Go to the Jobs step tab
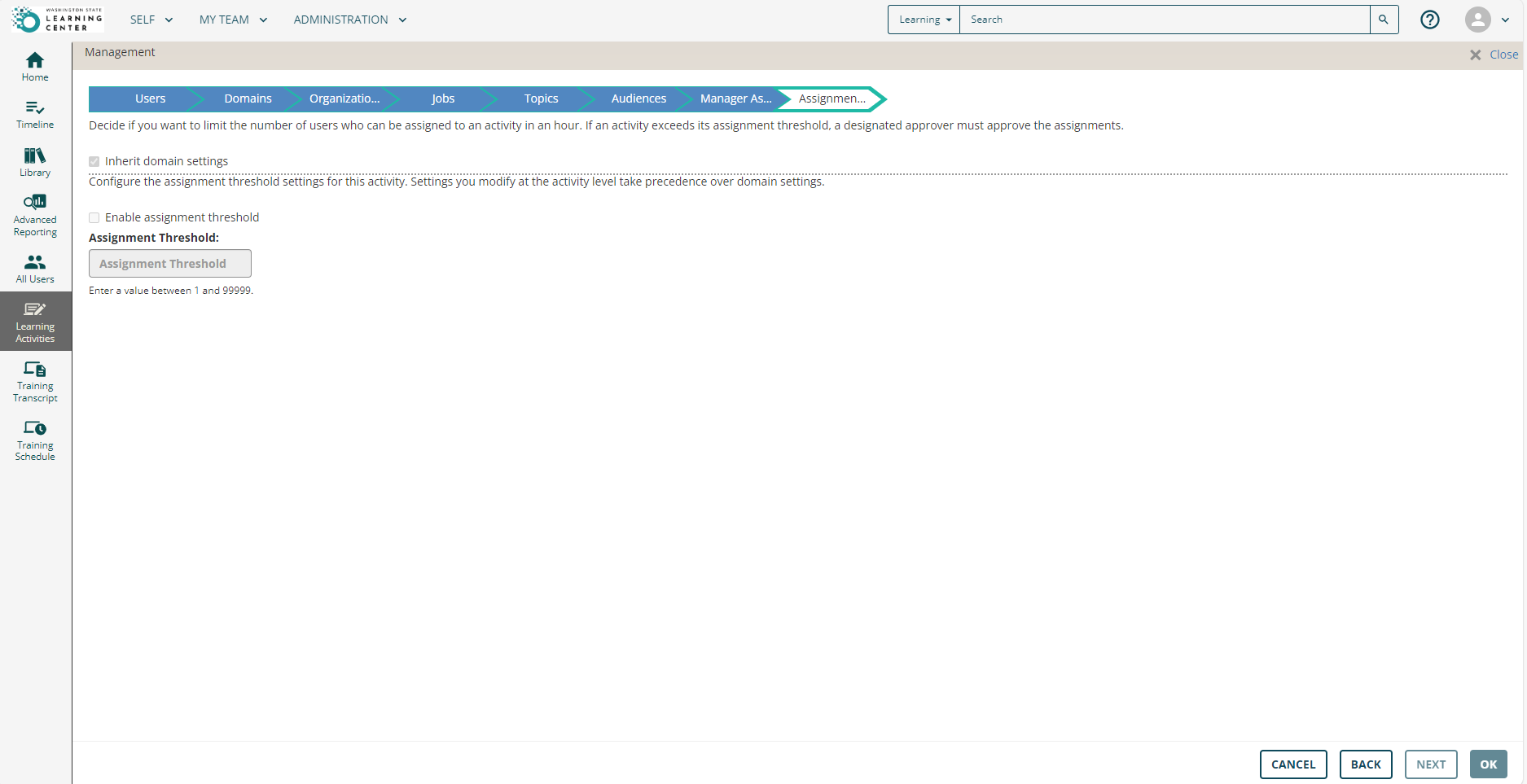 pyautogui.click(x=441, y=99)
